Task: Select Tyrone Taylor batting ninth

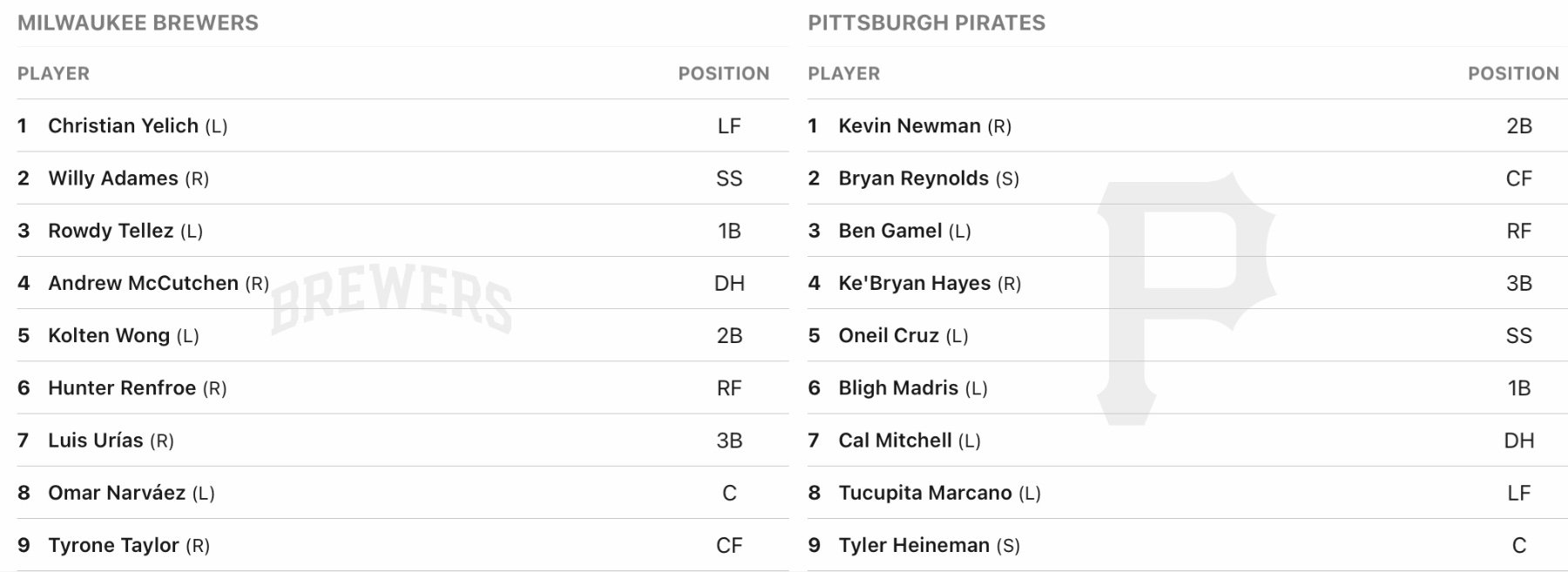Action: pos(113,545)
